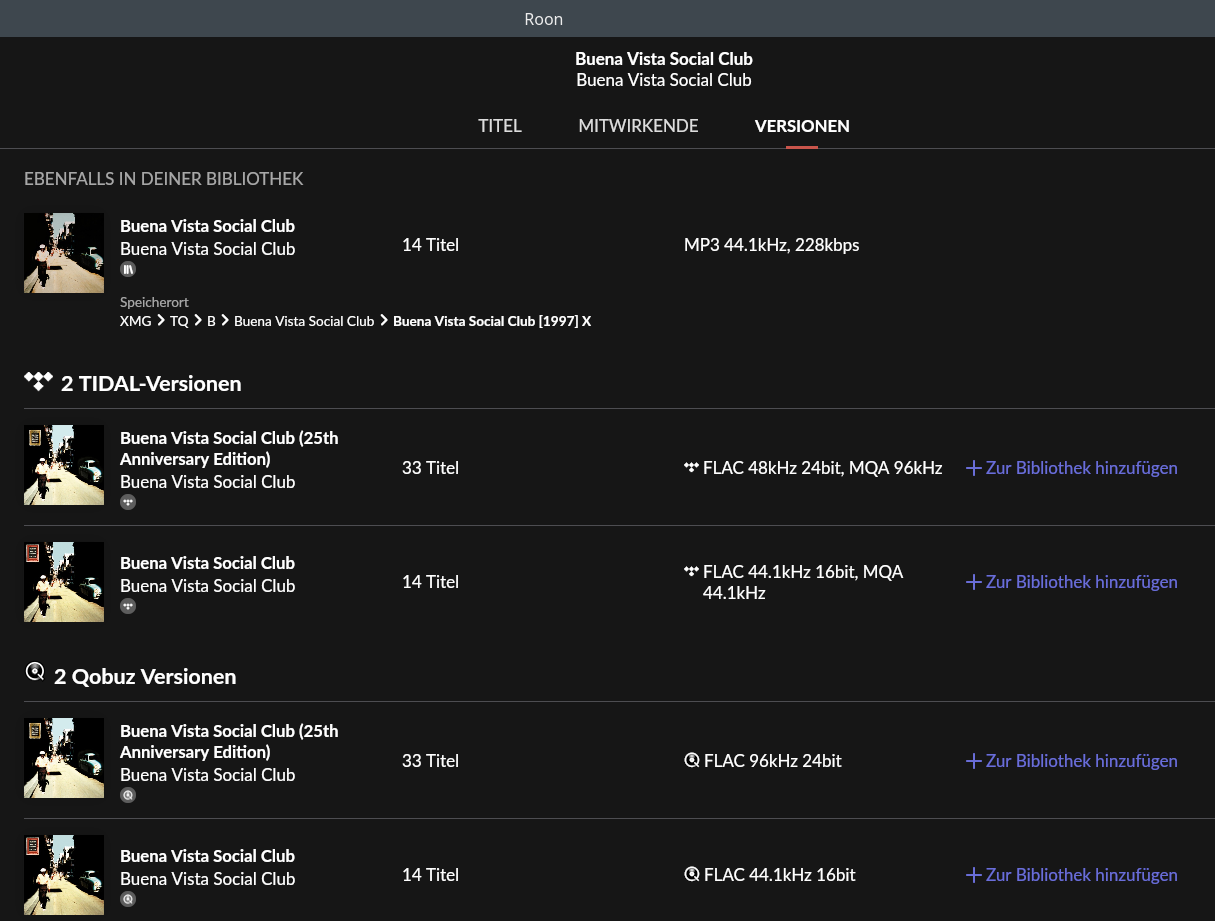Add Qobuz 44.1kHz 16bit version to library
1215x921 pixels.
tap(1071, 875)
